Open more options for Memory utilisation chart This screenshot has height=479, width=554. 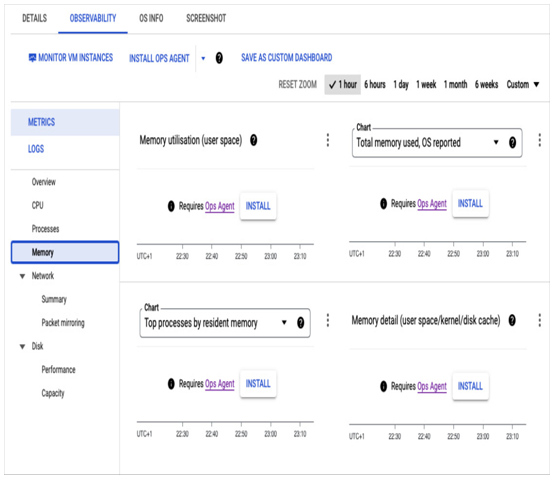coord(328,140)
